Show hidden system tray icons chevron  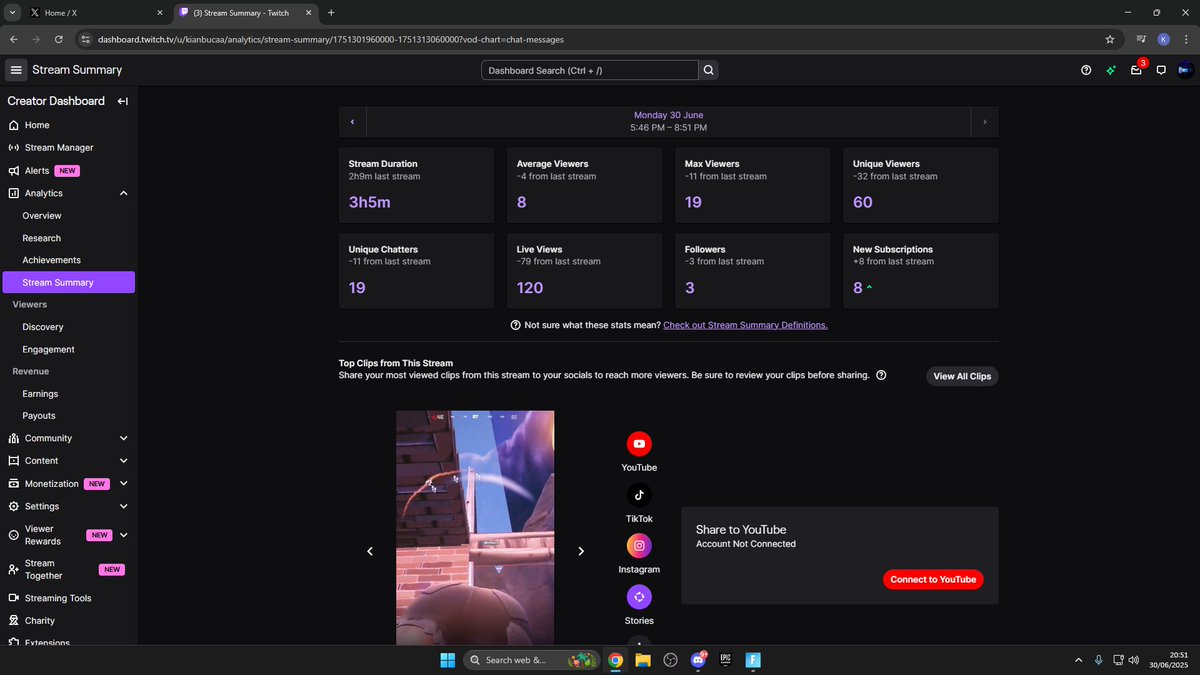click(x=1078, y=660)
